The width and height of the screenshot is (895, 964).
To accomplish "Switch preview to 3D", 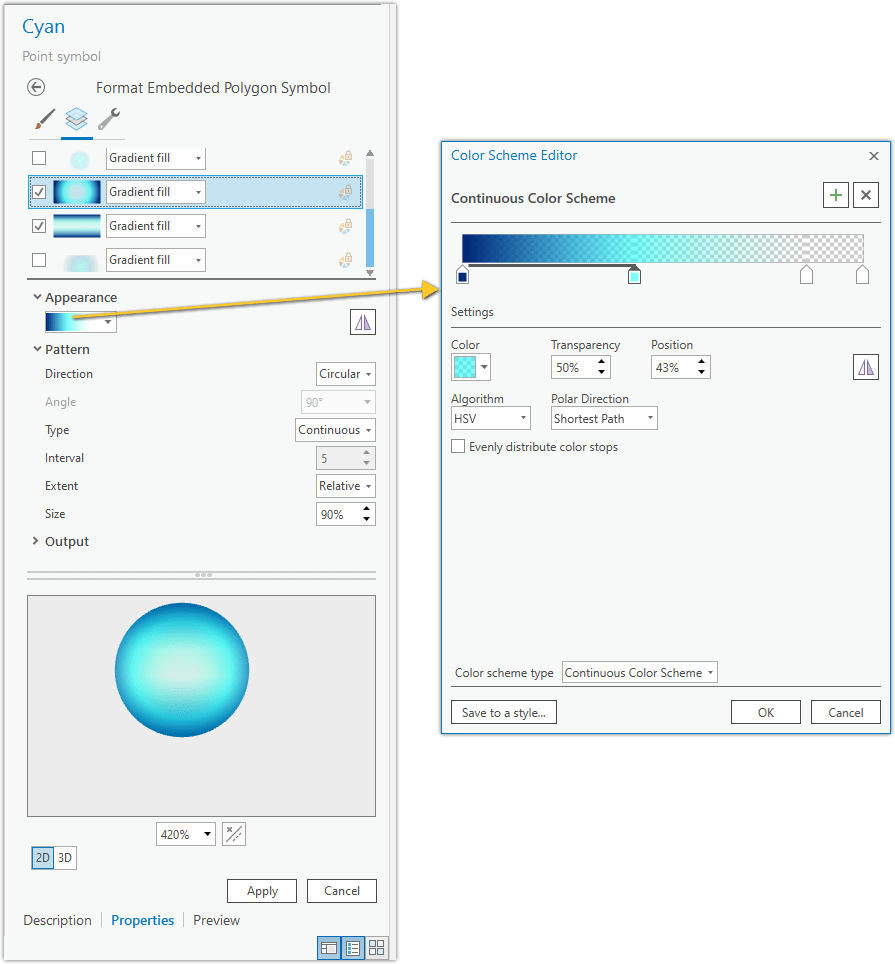I will tap(65, 858).
